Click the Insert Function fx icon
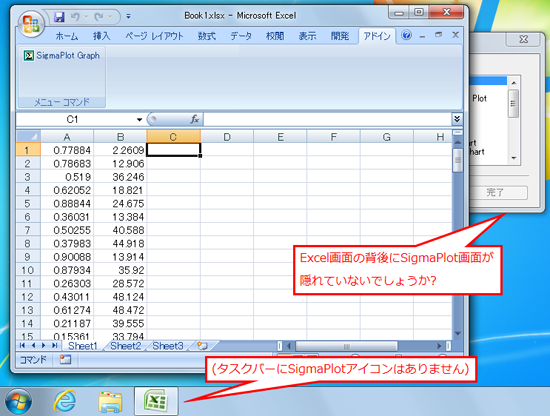Viewport: 550px width, 416px height. coord(195,119)
